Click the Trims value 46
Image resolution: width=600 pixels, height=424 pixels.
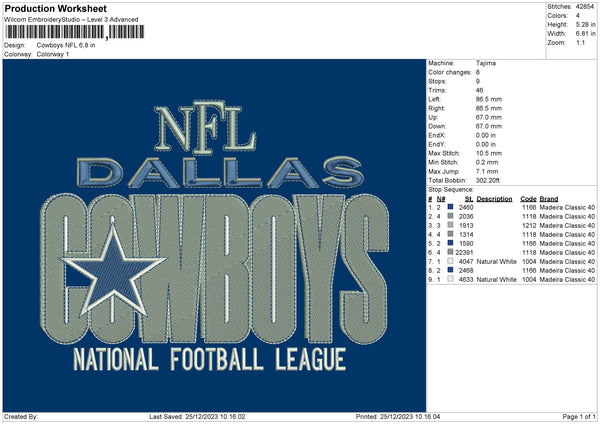pos(479,90)
